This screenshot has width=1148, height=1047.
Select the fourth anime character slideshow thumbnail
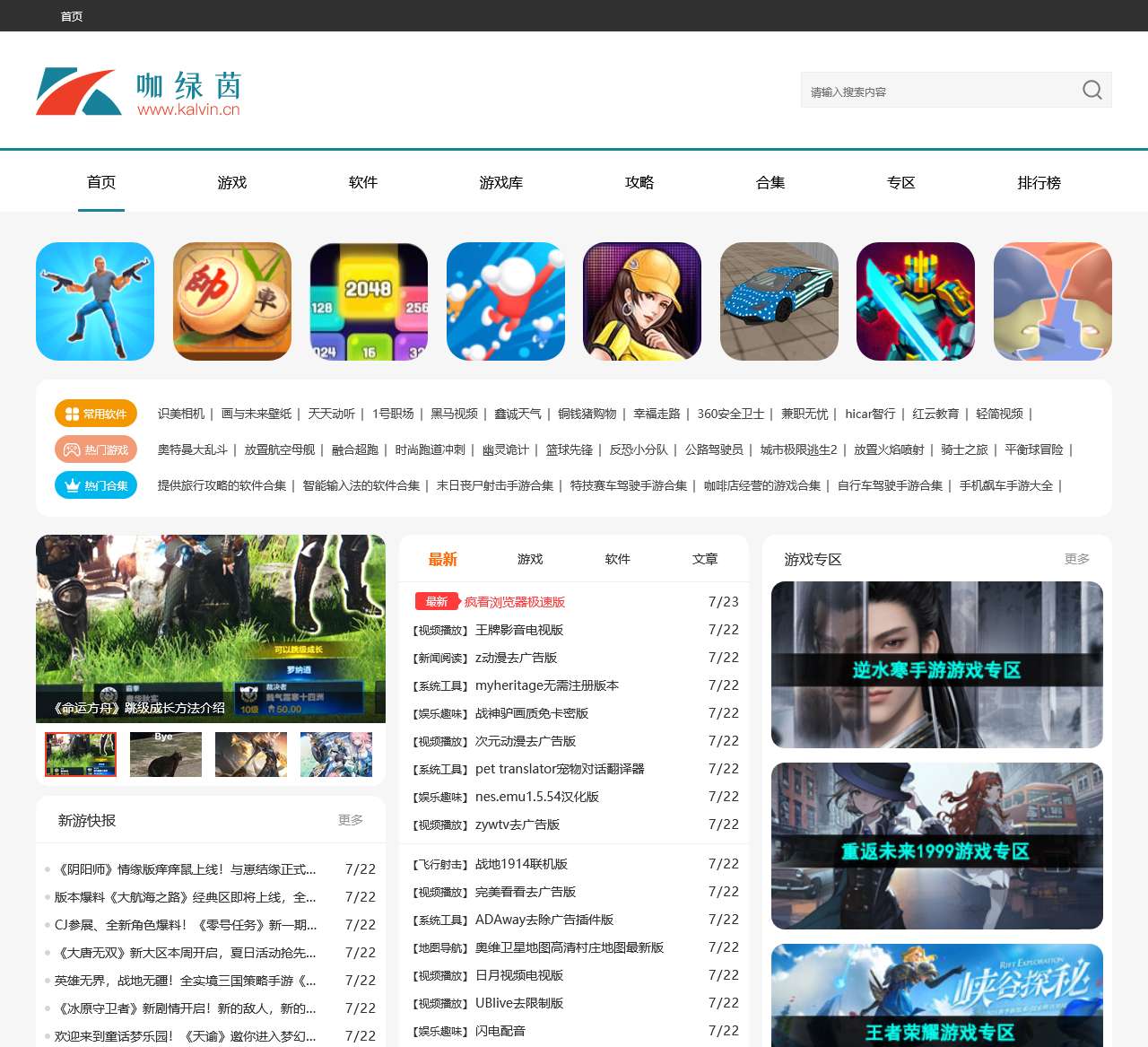336,755
